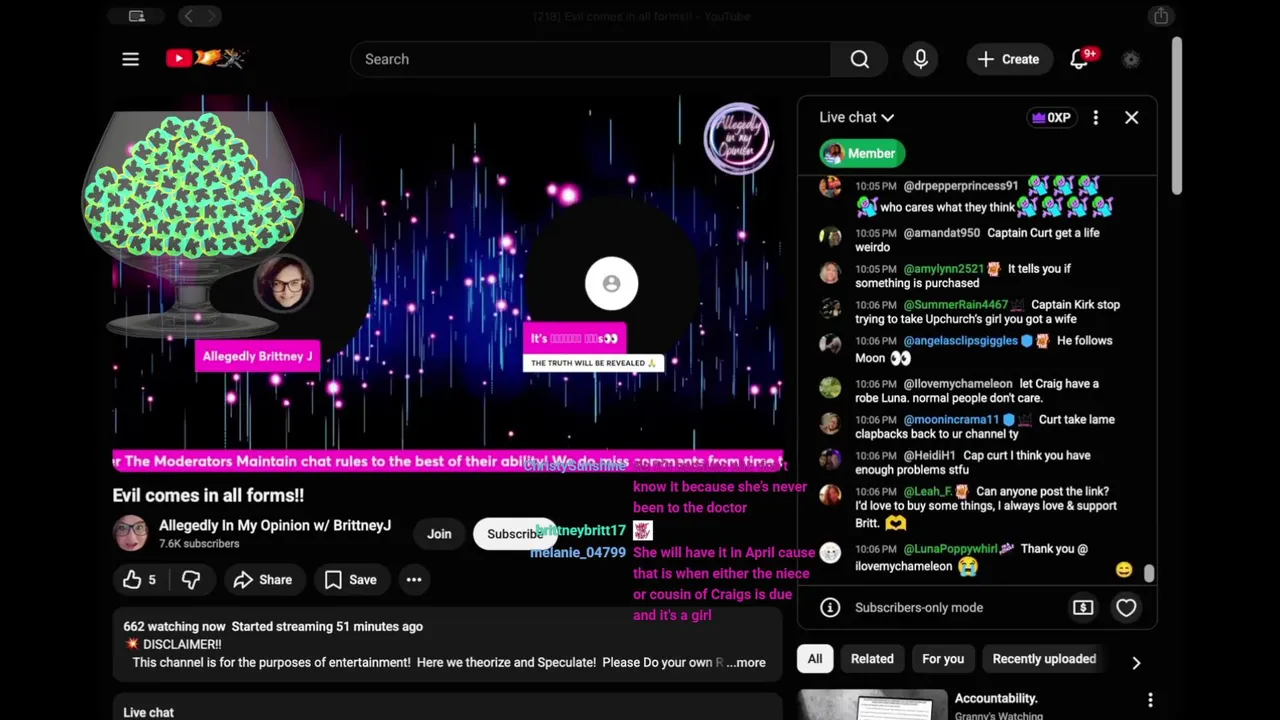
Task: Focus the Search input field
Action: (x=590, y=59)
